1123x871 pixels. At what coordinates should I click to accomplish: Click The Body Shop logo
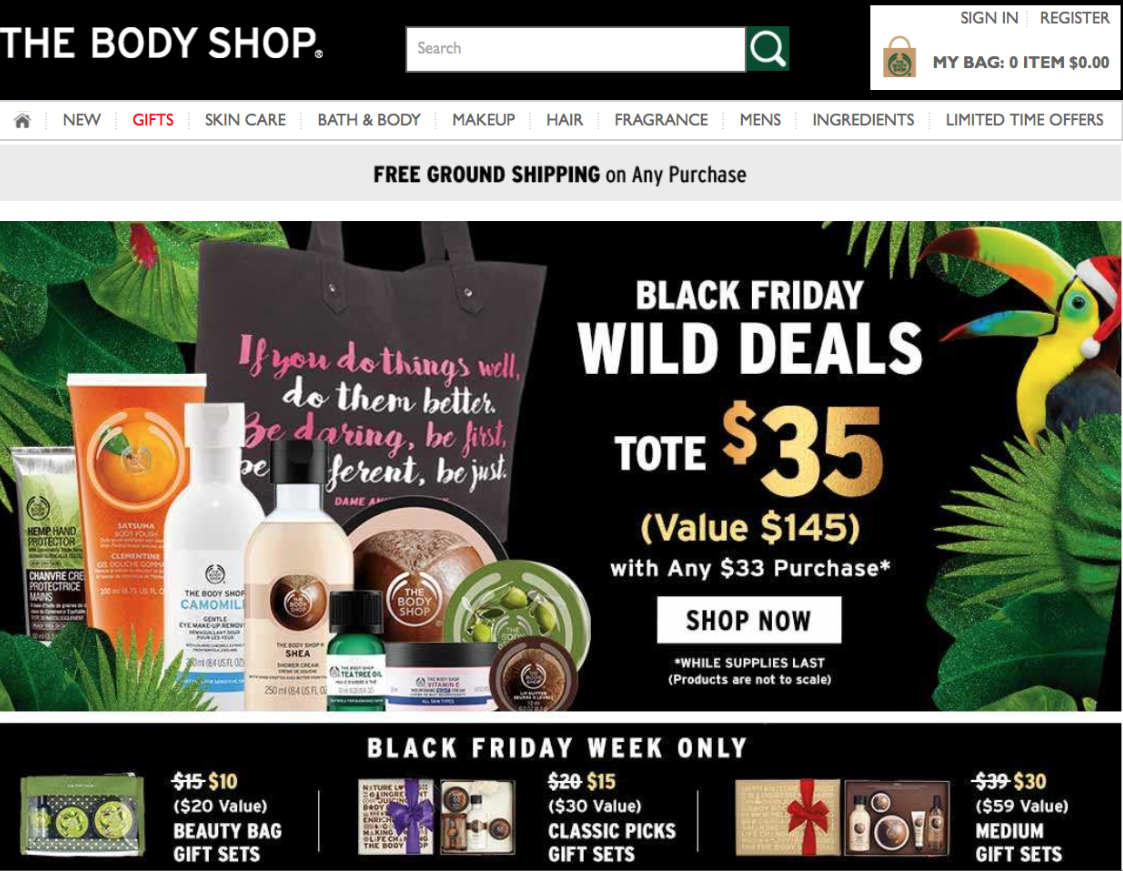coord(161,43)
